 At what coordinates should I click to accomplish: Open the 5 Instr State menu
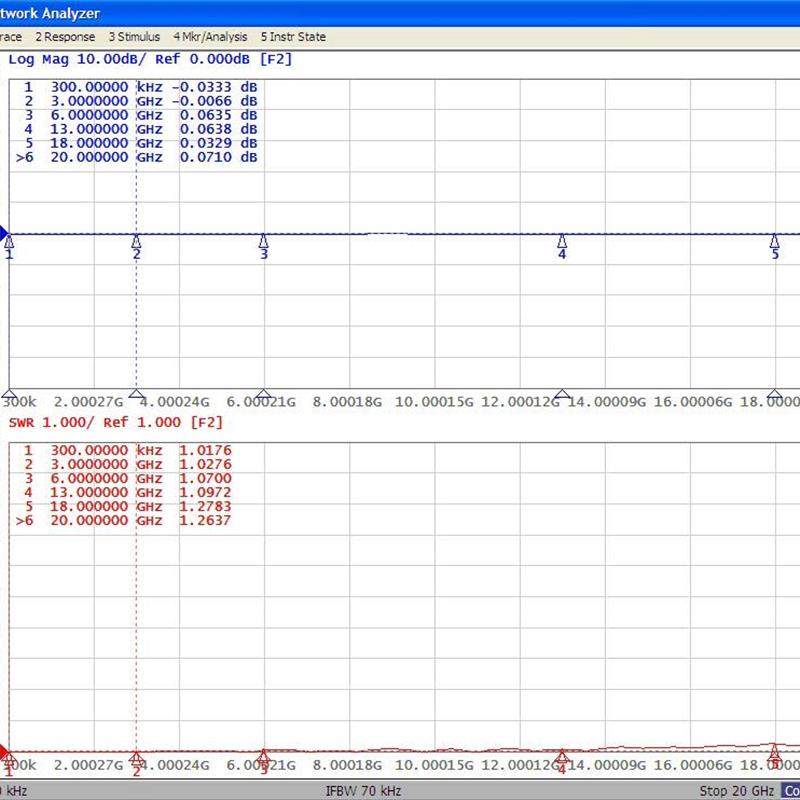point(293,37)
